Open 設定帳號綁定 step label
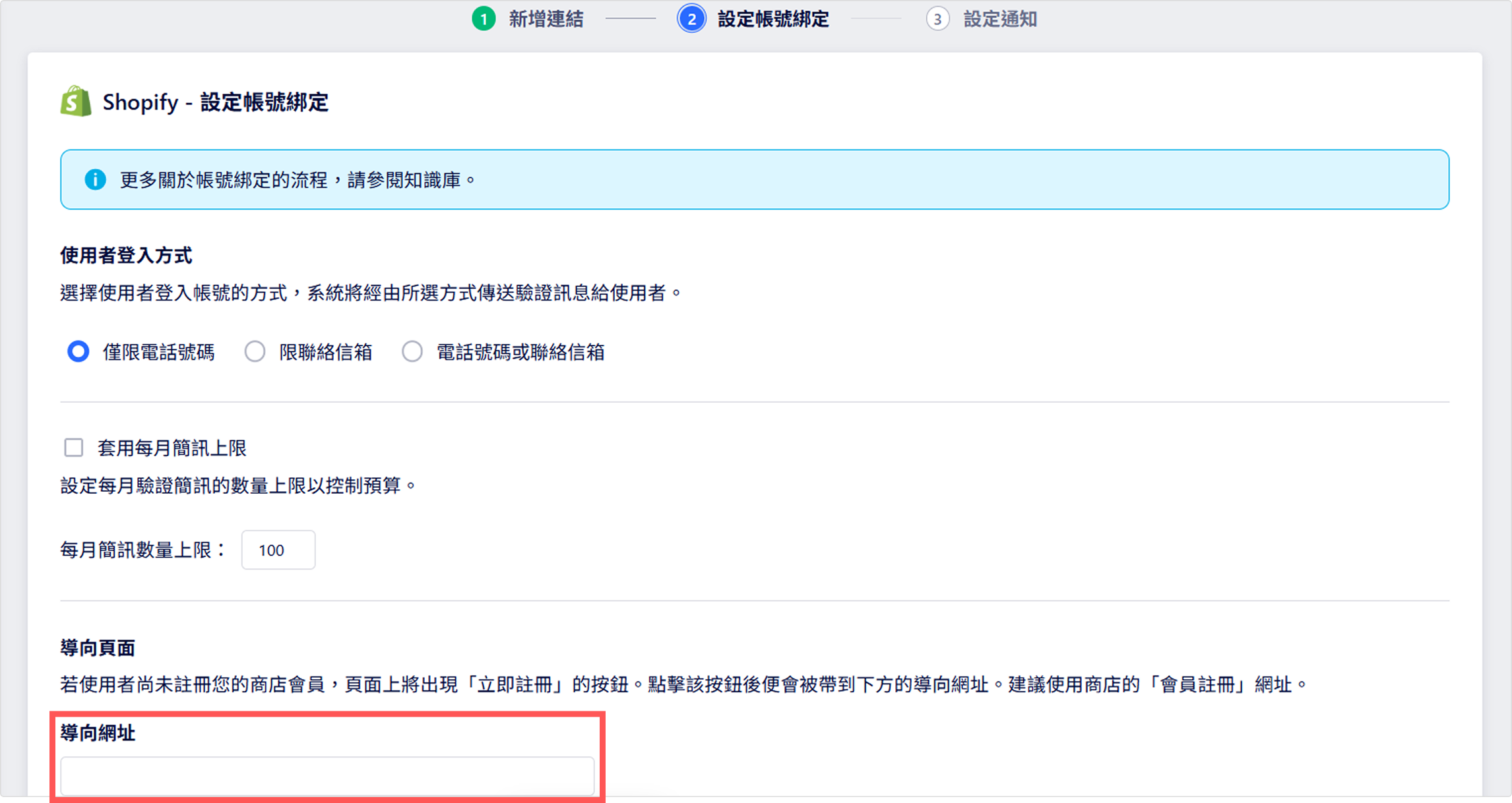This screenshot has height=803, width=1512. pyautogui.click(x=772, y=19)
